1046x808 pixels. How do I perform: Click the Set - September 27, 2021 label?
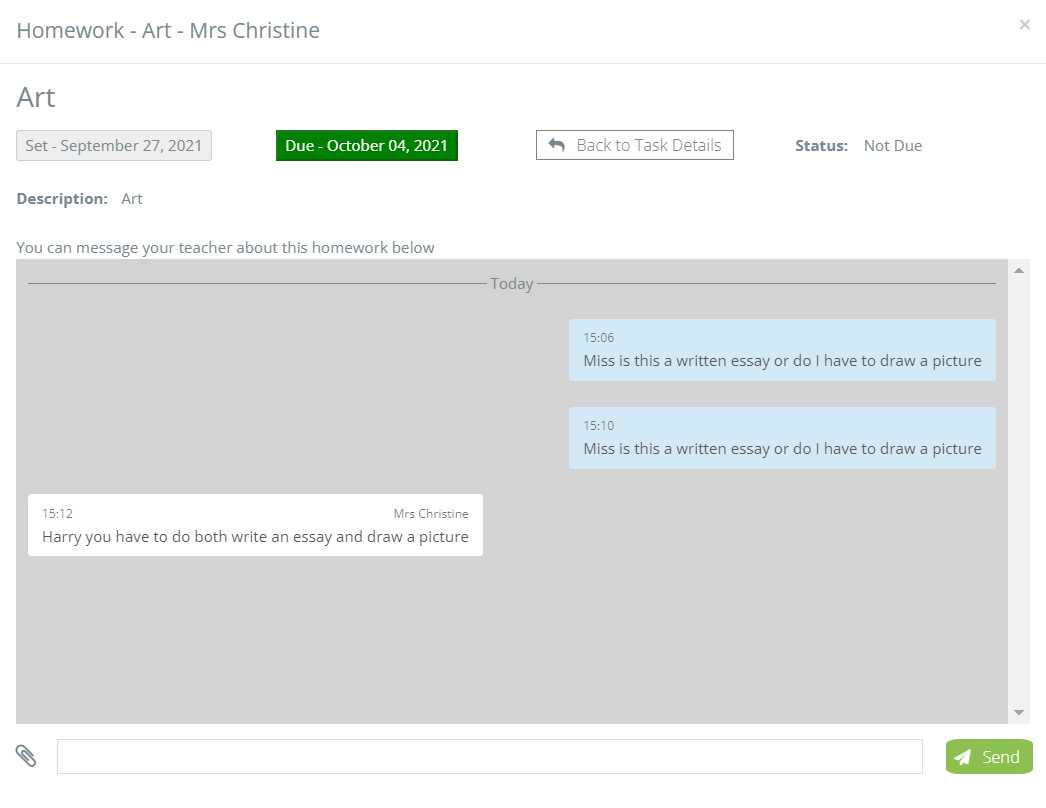113,145
